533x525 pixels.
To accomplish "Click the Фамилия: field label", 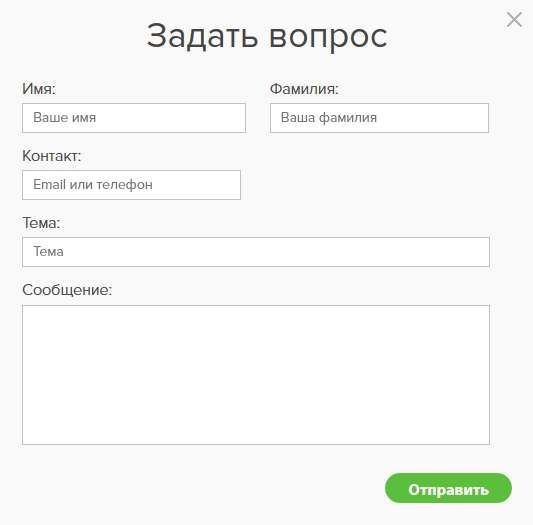I will pos(304,89).
